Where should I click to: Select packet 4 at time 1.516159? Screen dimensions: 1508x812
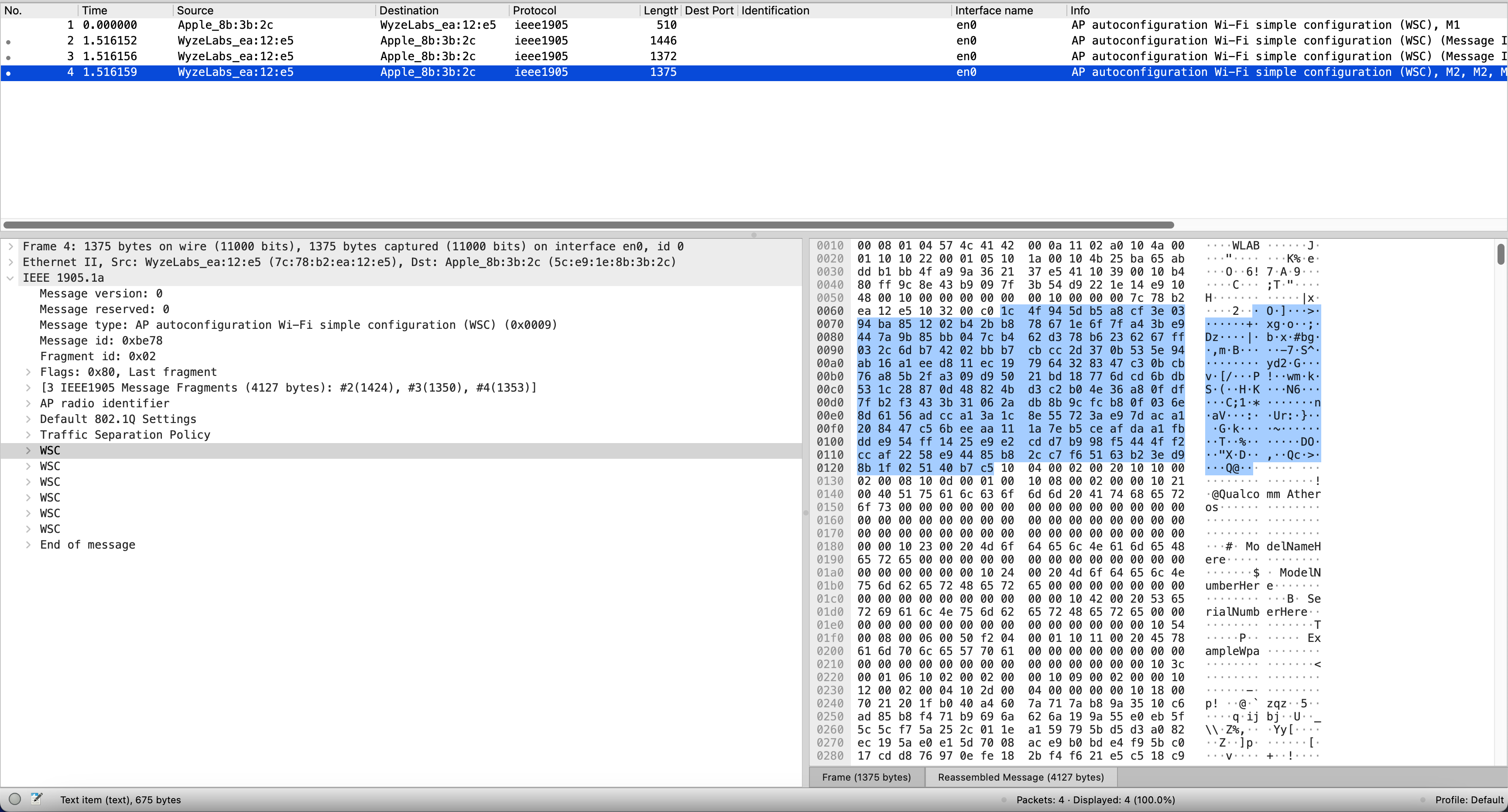click(754, 72)
